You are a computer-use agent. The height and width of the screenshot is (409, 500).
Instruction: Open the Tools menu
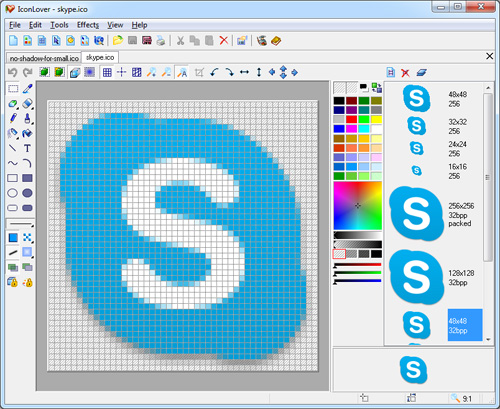tap(59, 25)
